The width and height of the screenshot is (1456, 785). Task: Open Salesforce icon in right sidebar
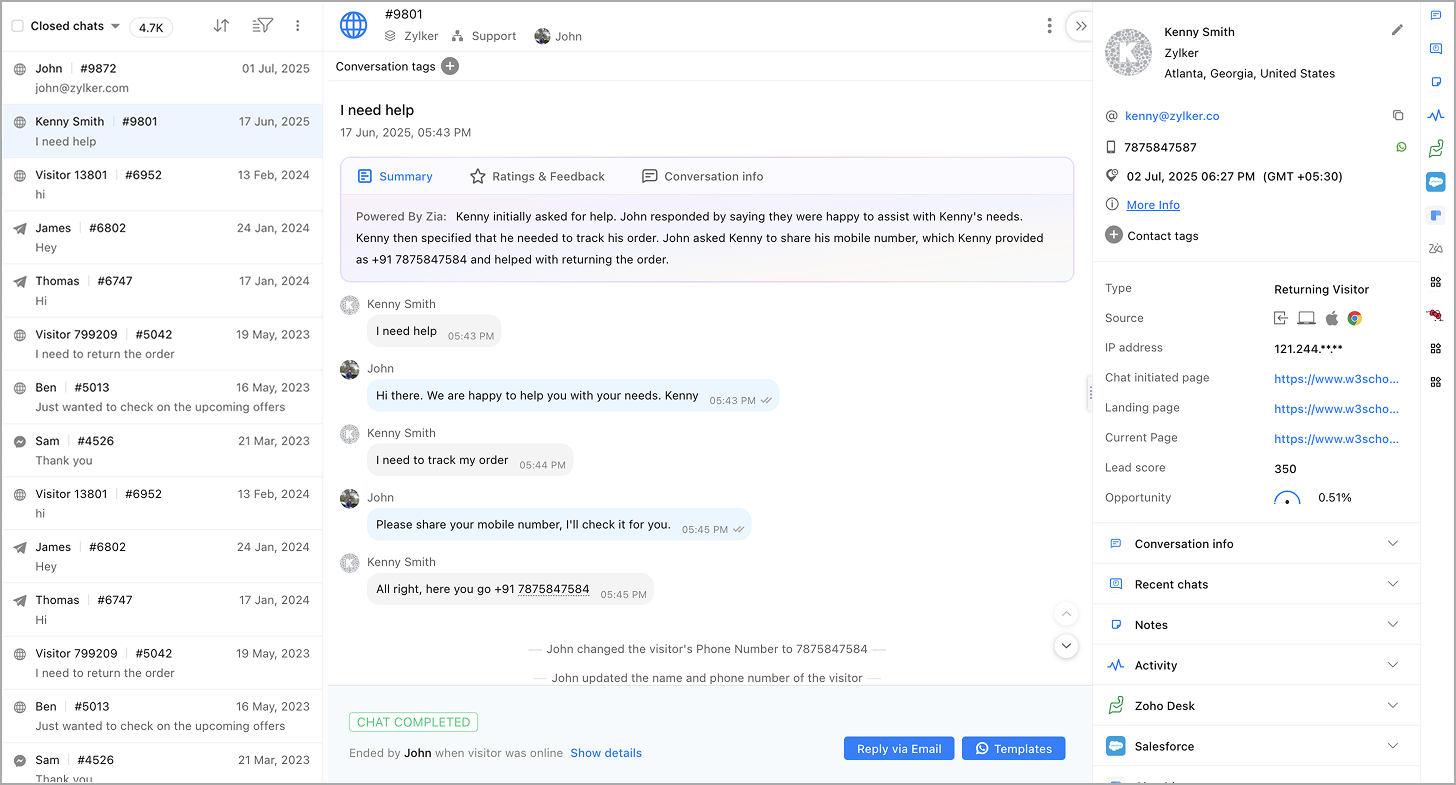click(1436, 182)
